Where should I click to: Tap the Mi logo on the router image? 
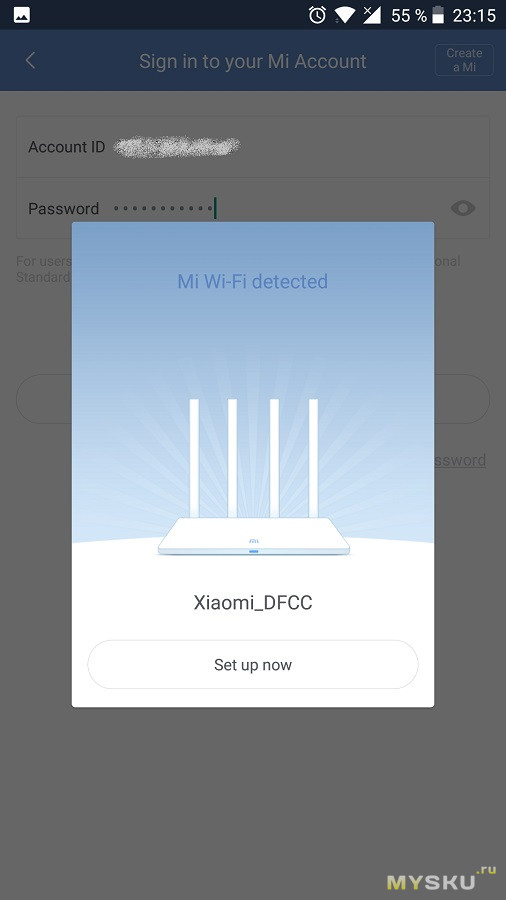click(254, 541)
